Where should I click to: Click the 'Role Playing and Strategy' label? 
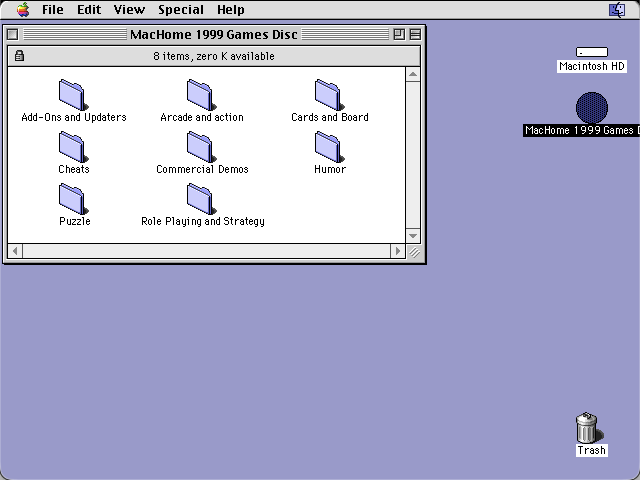203,221
